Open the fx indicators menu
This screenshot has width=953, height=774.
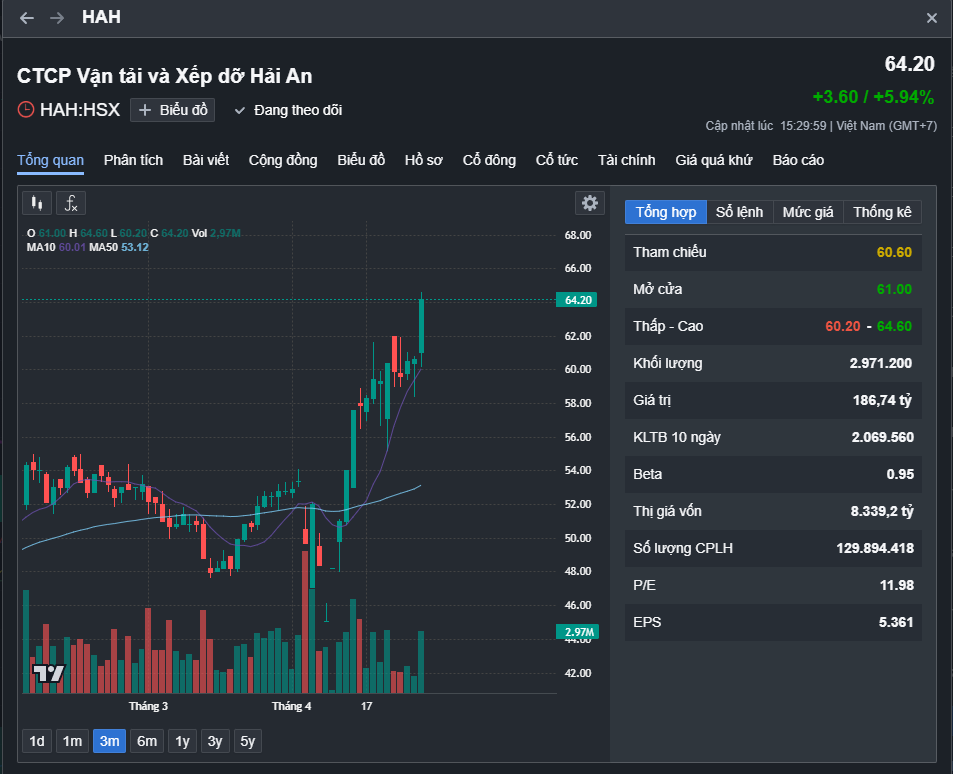click(x=71, y=203)
